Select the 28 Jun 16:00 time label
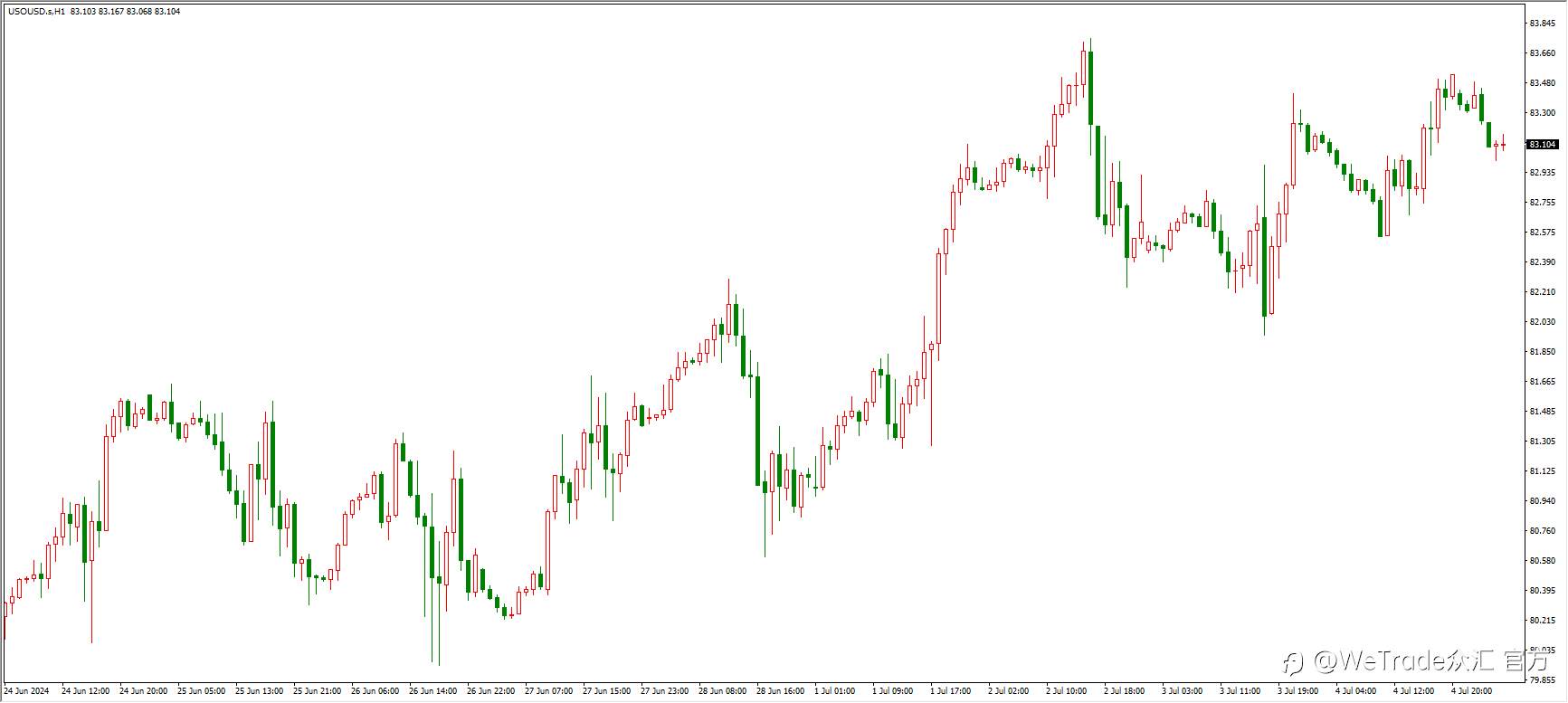Viewport: 1568px width, 703px height. click(780, 691)
